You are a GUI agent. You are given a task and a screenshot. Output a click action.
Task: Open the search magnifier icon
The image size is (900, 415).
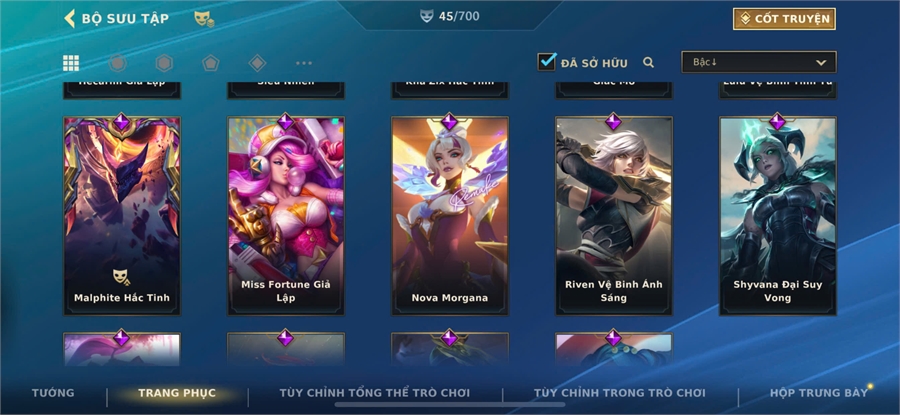(649, 63)
